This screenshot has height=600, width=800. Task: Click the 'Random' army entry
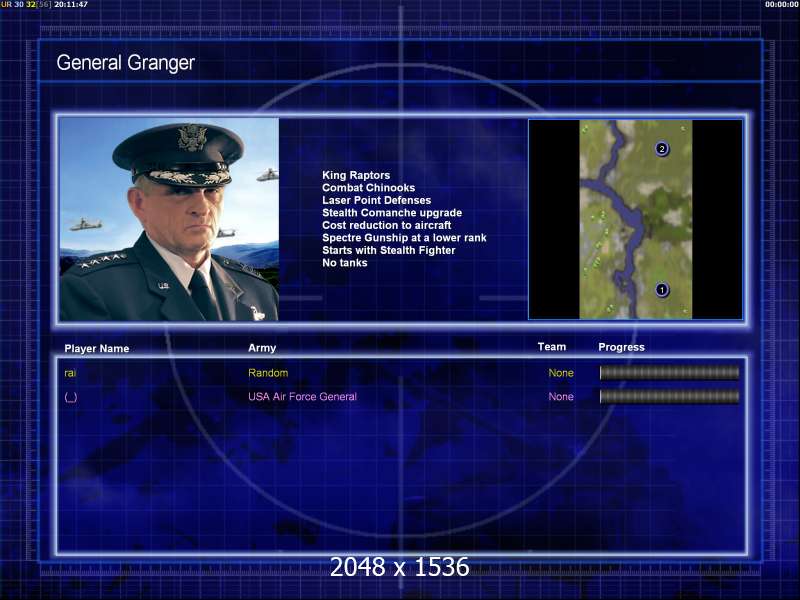(268, 373)
